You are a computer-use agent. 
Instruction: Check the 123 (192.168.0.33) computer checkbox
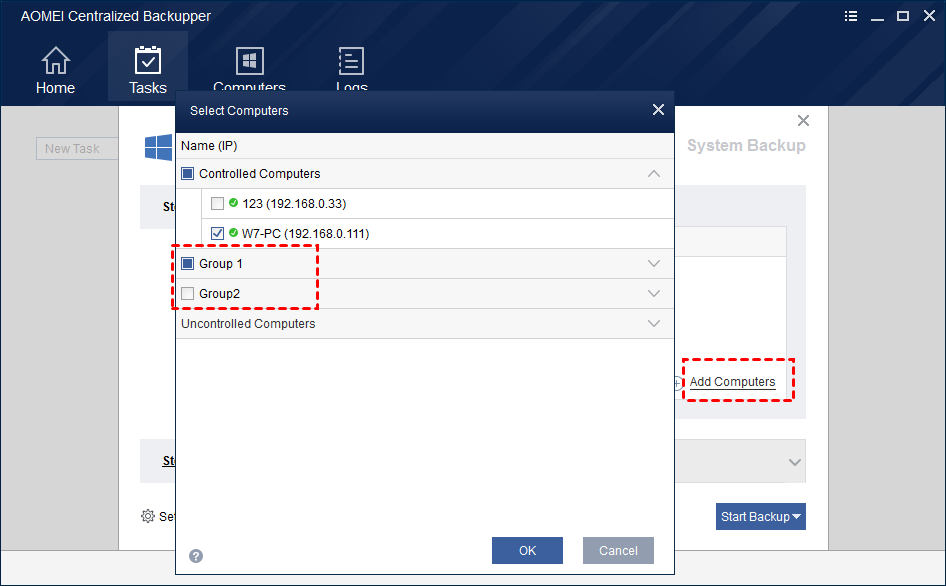[217, 203]
